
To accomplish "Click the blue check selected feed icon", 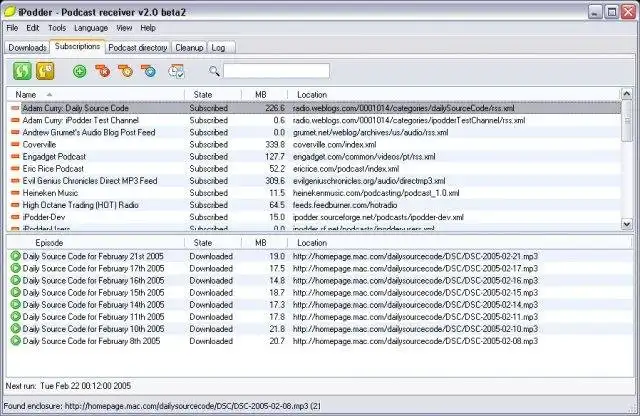I will 149,71.
